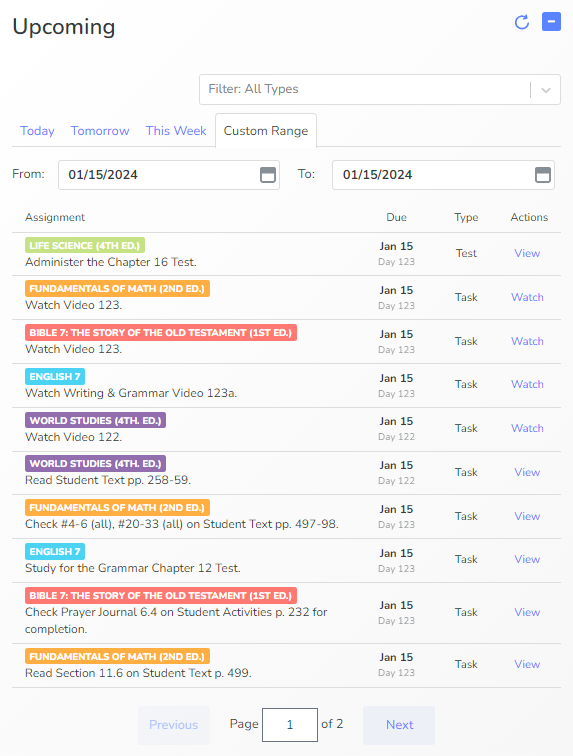Watch World Studies Video 122

[x=527, y=428]
